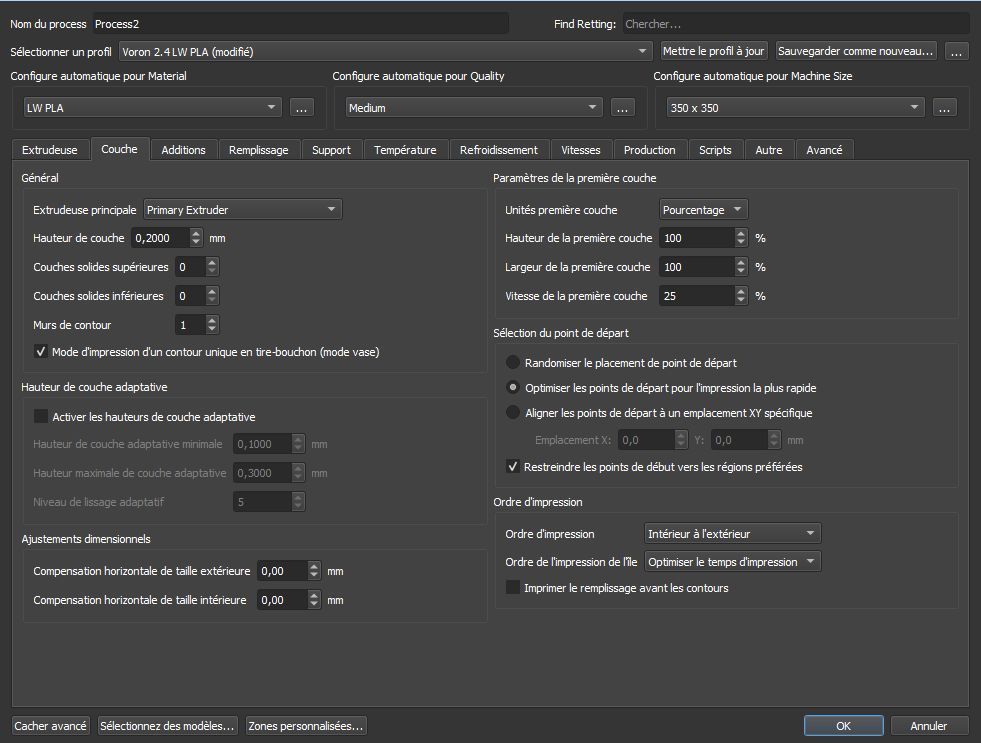
Task: Enable Imprimer le remplissage avant les contours
Action: [x=513, y=587]
